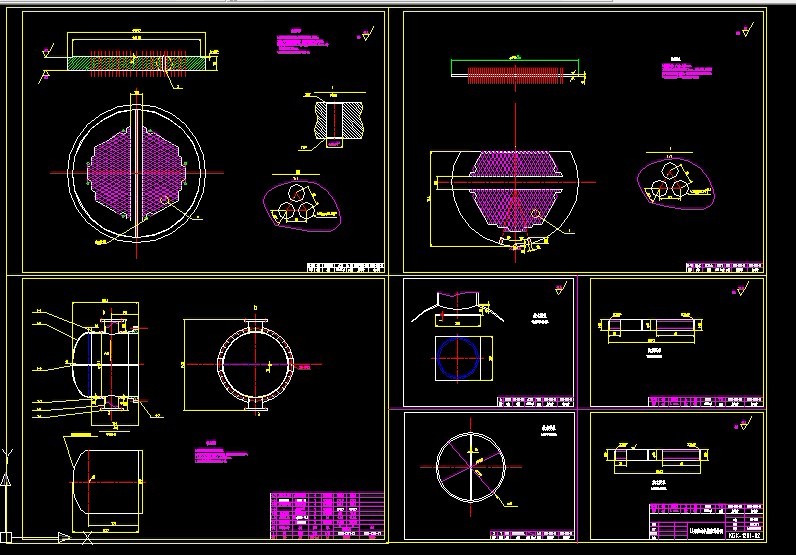Select the magenta notes text in the bottom-left sheet
Screen dimensions: 796x555
(220, 453)
